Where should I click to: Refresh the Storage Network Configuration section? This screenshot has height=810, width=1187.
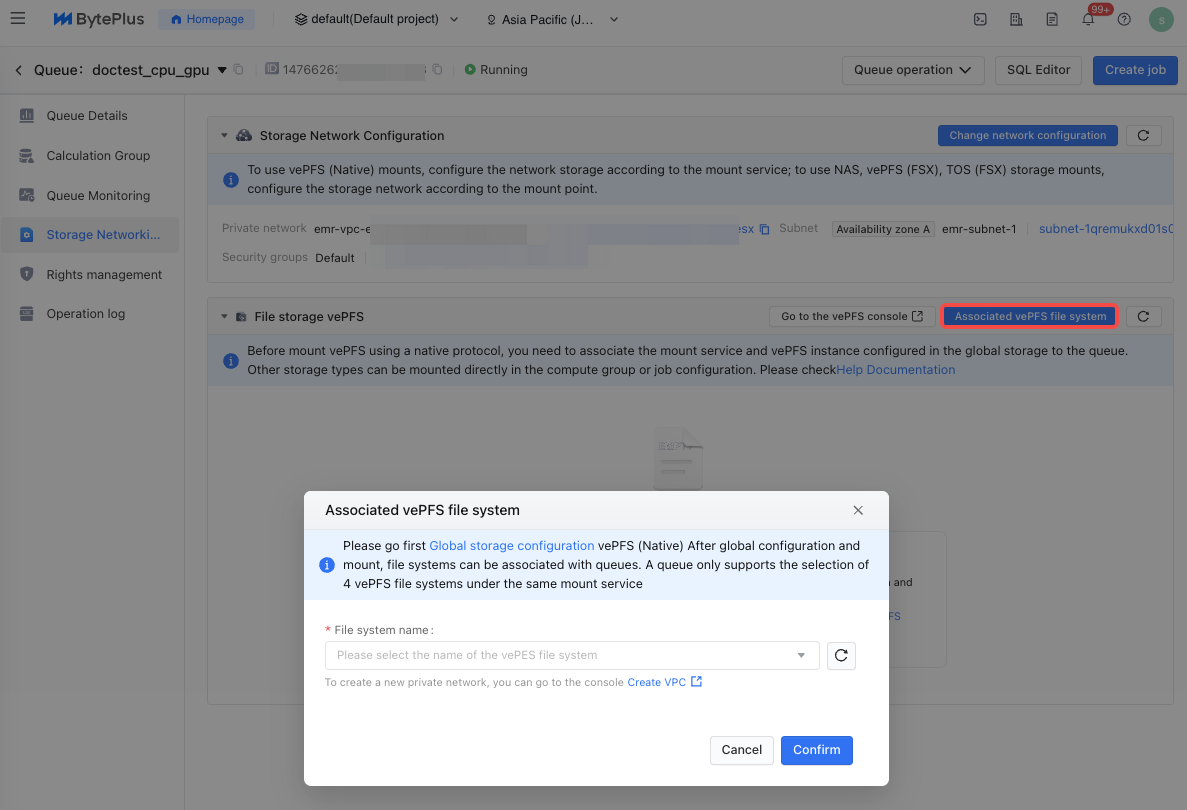click(x=1143, y=136)
